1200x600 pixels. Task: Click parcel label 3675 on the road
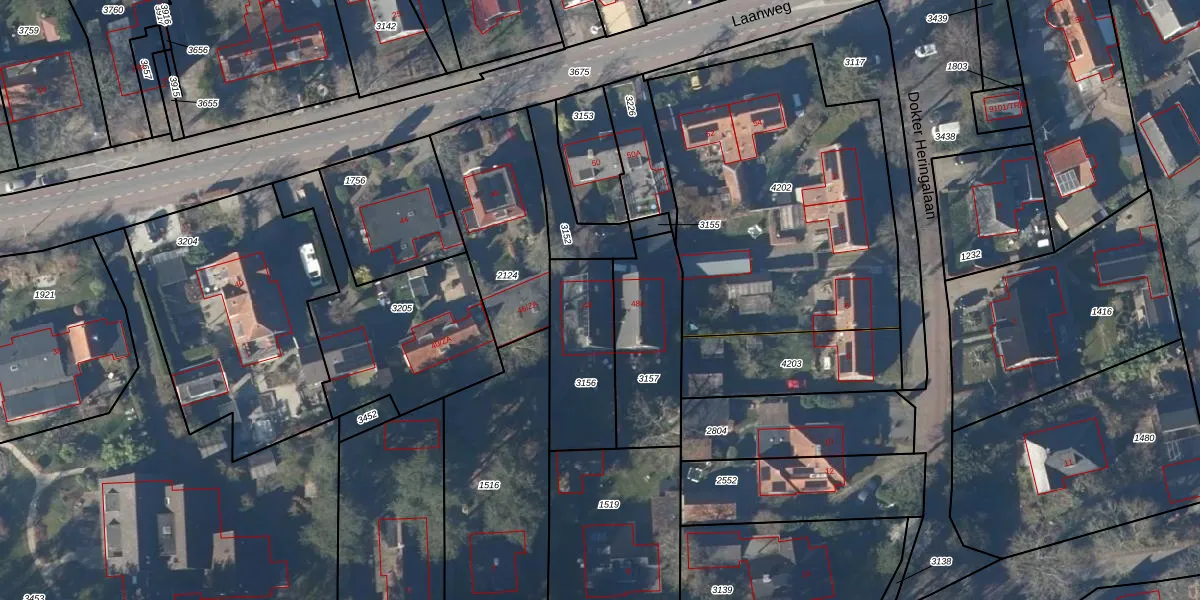pos(579,72)
